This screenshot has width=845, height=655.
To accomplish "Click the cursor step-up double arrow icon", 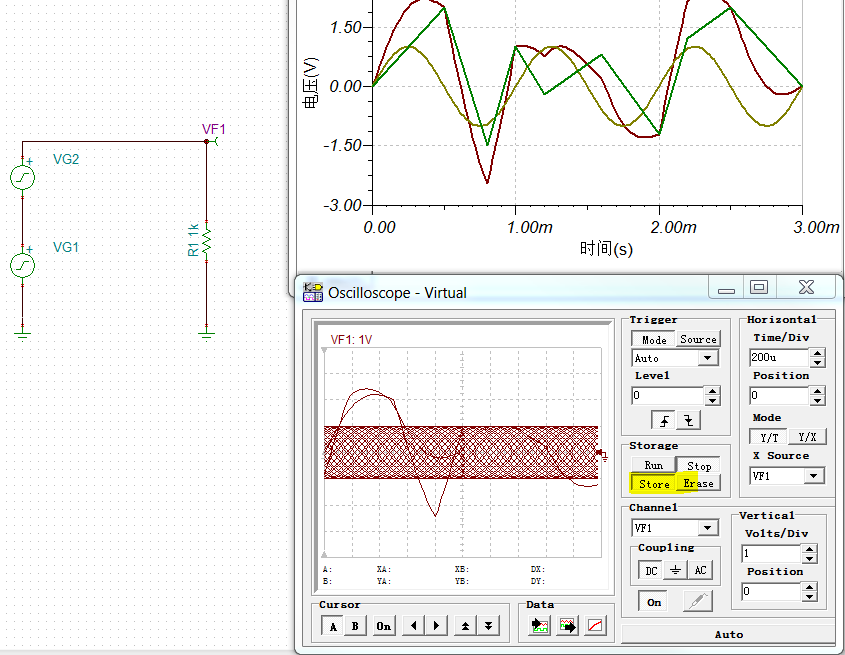I will click(465, 626).
